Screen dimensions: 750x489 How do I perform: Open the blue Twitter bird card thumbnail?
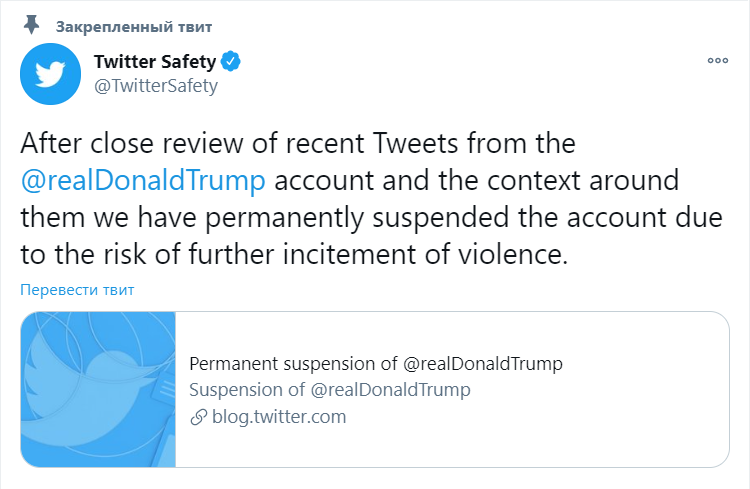pos(98,390)
